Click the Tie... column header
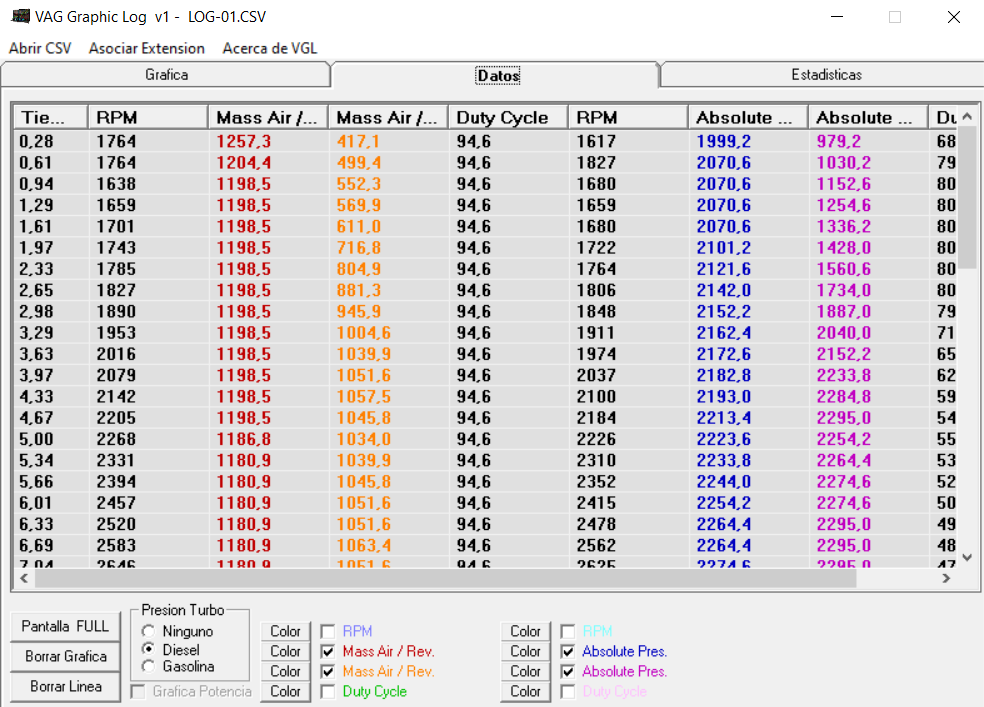The width and height of the screenshot is (984, 707). pos(50,117)
